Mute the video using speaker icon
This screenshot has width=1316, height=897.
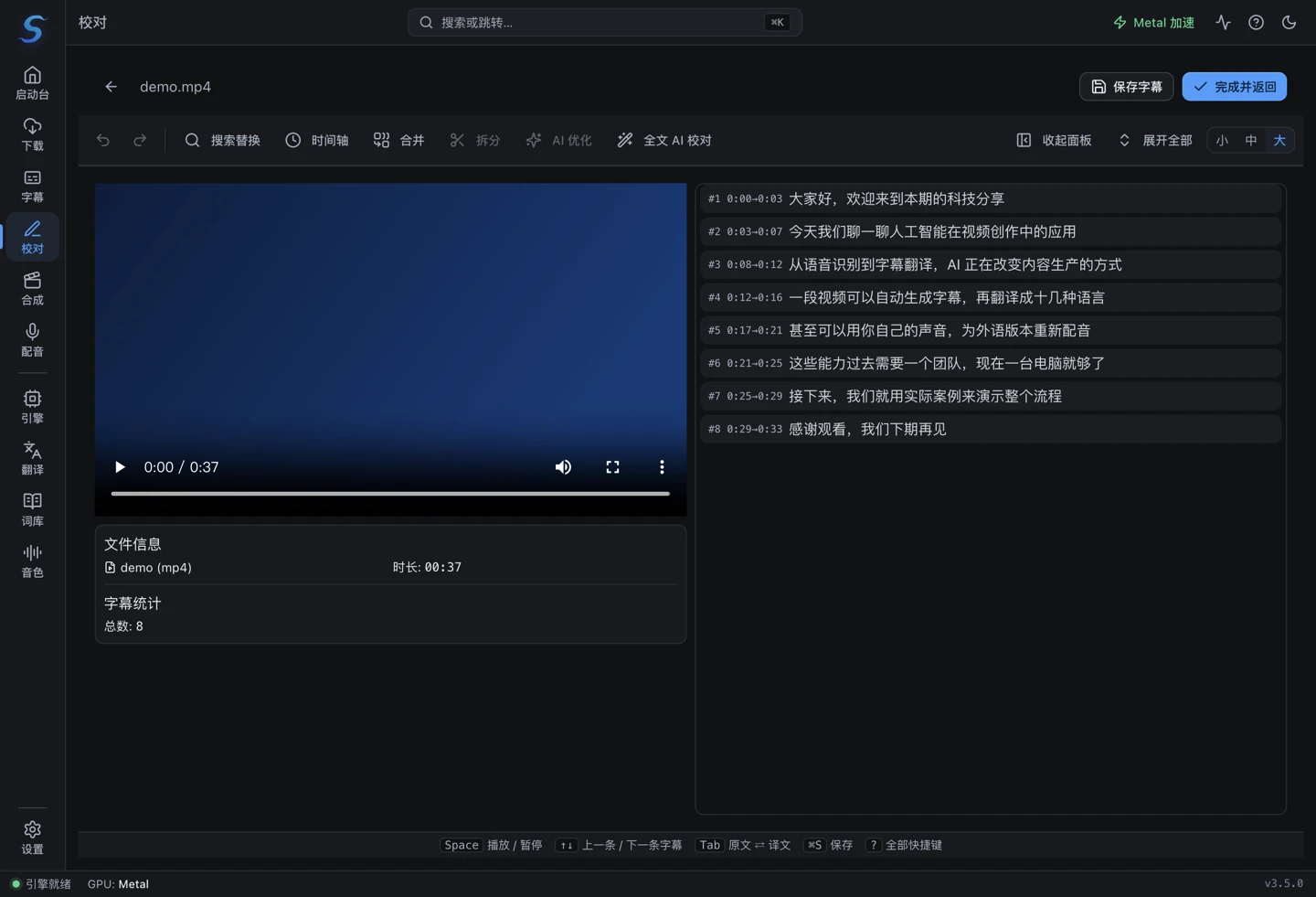tap(563, 467)
